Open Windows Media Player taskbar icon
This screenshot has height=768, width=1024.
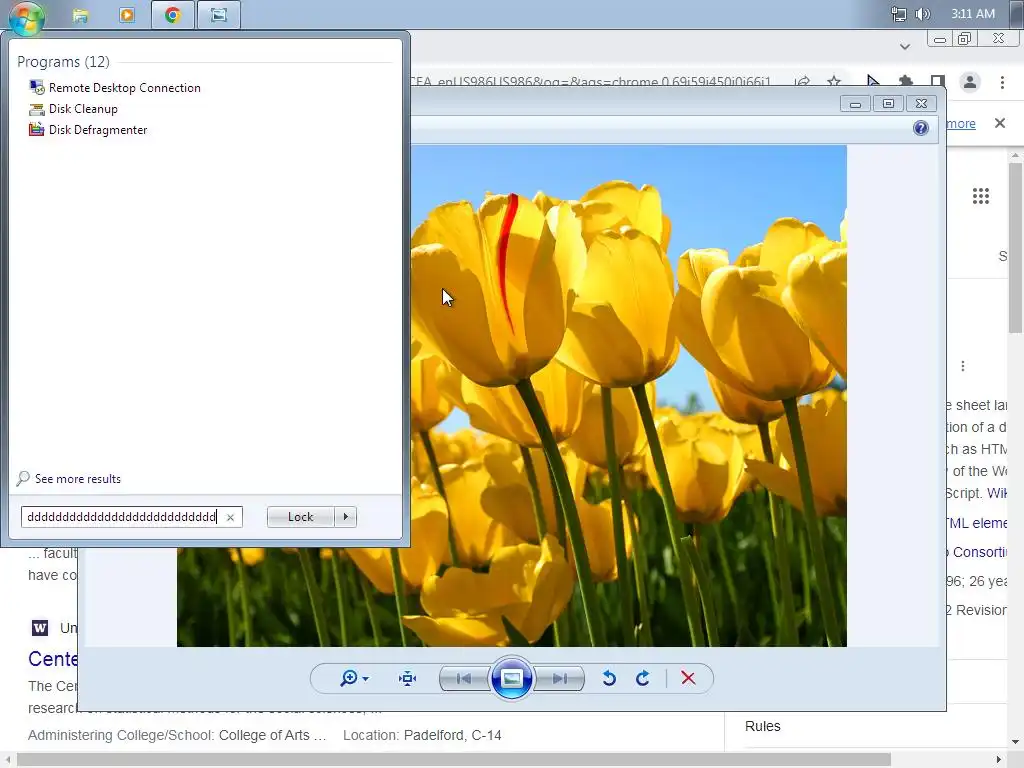click(127, 15)
